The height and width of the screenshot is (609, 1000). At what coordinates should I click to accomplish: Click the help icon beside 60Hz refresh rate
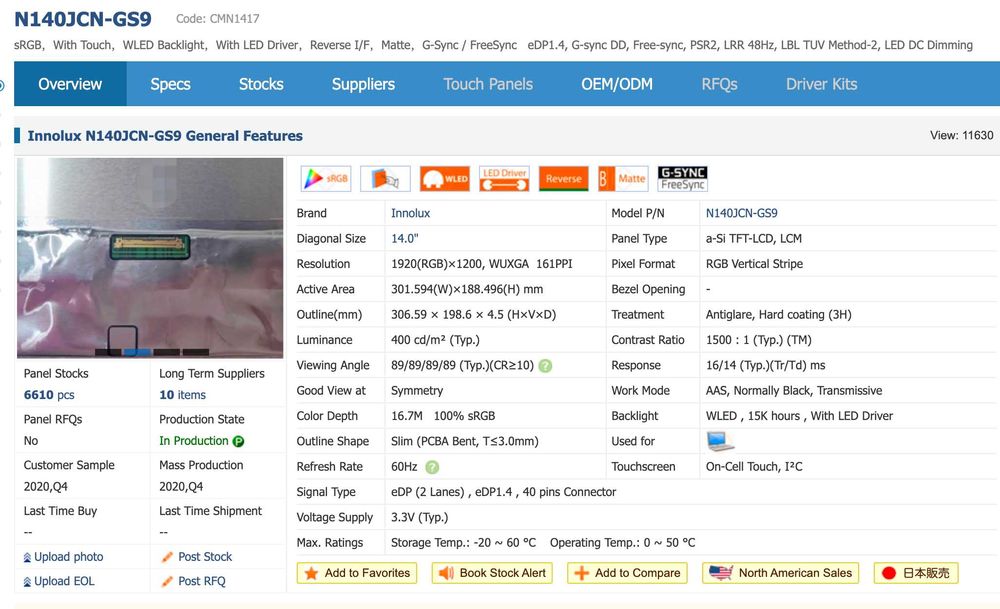(432, 467)
